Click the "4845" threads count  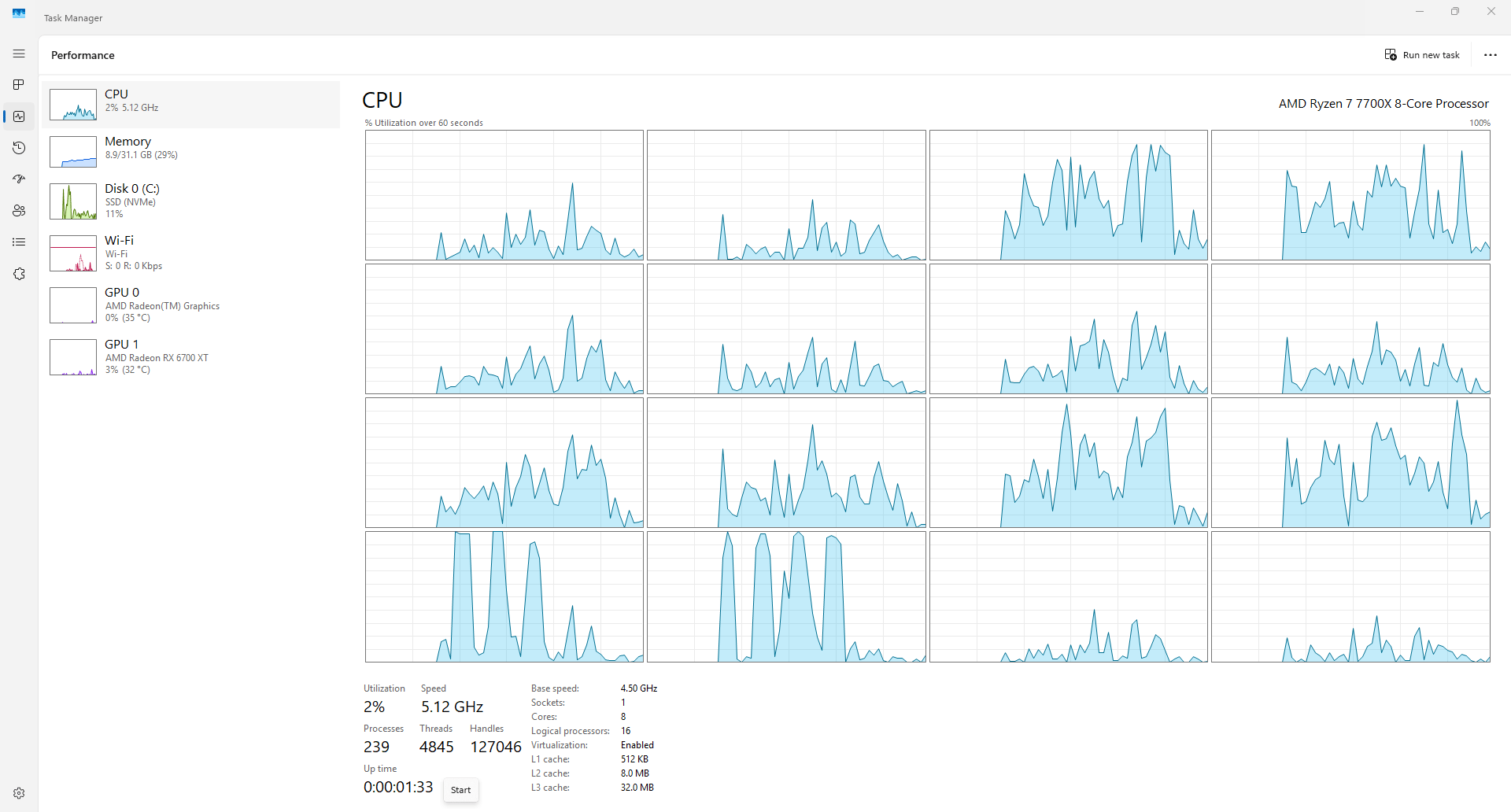point(437,747)
